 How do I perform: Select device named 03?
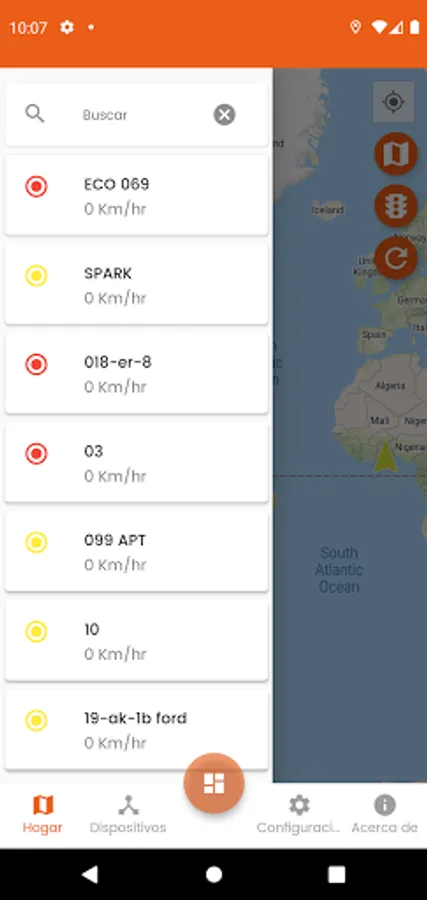(x=137, y=463)
